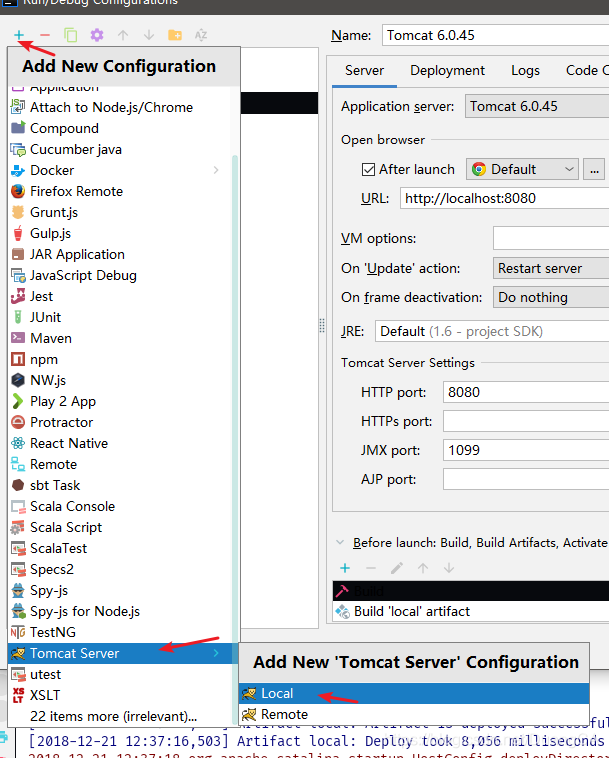Image resolution: width=609 pixels, height=758 pixels.
Task: Choose Local in Tomcat Server submenu
Action: click(414, 693)
